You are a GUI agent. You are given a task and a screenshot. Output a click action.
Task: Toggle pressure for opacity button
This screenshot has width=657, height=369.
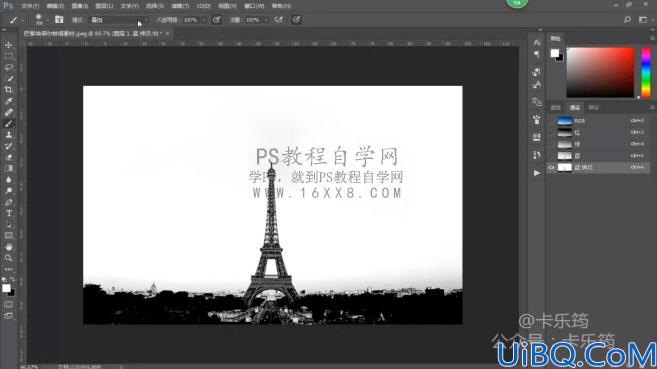(217, 20)
